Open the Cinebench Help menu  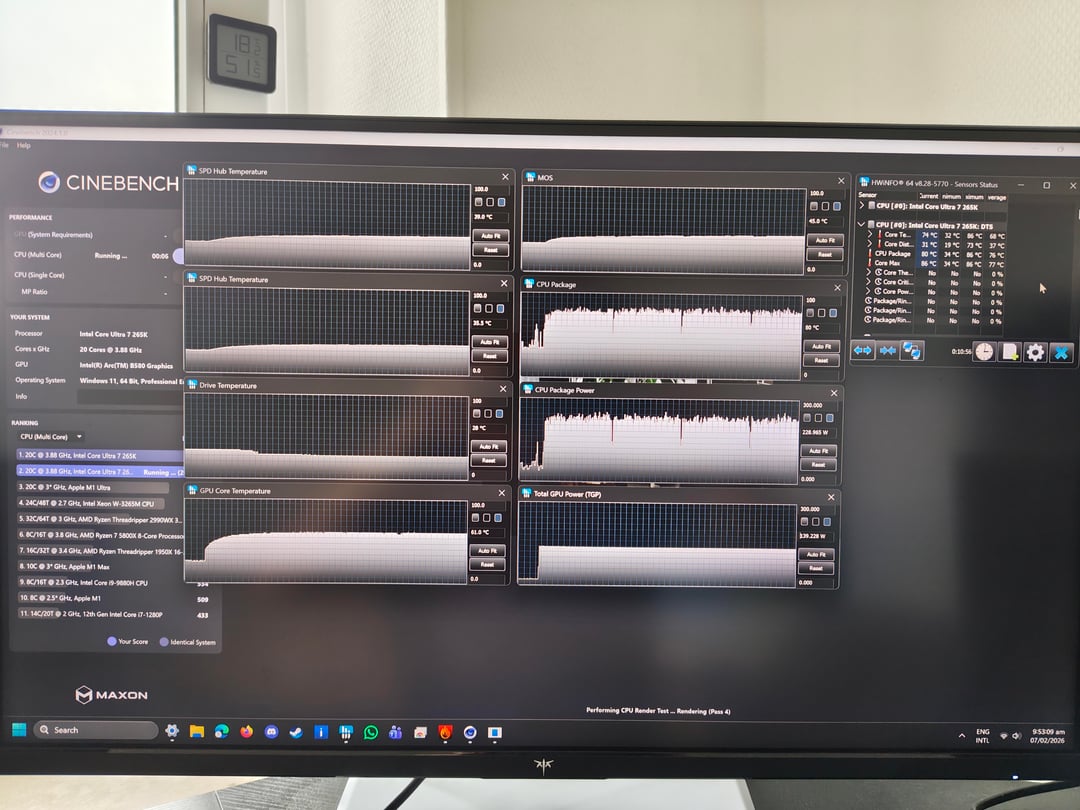pos(24,146)
